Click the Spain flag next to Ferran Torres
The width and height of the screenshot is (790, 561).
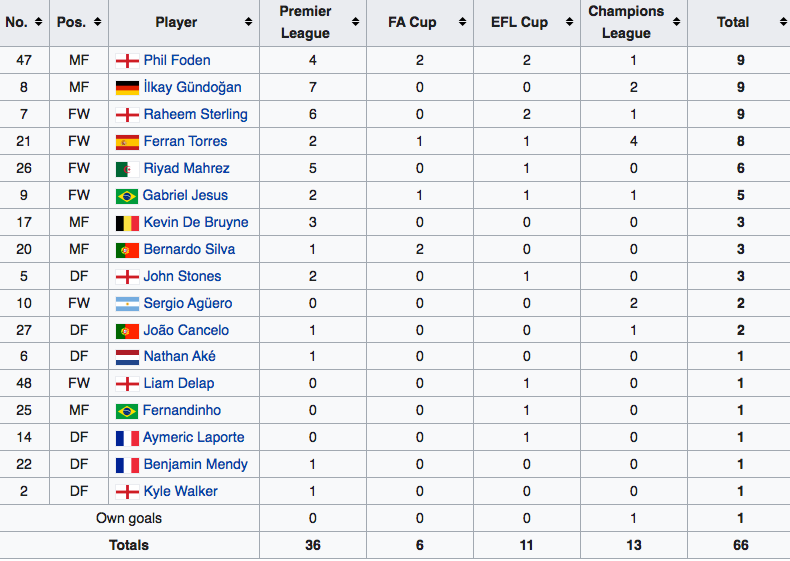pyautogui.click(x=127, y=141)
